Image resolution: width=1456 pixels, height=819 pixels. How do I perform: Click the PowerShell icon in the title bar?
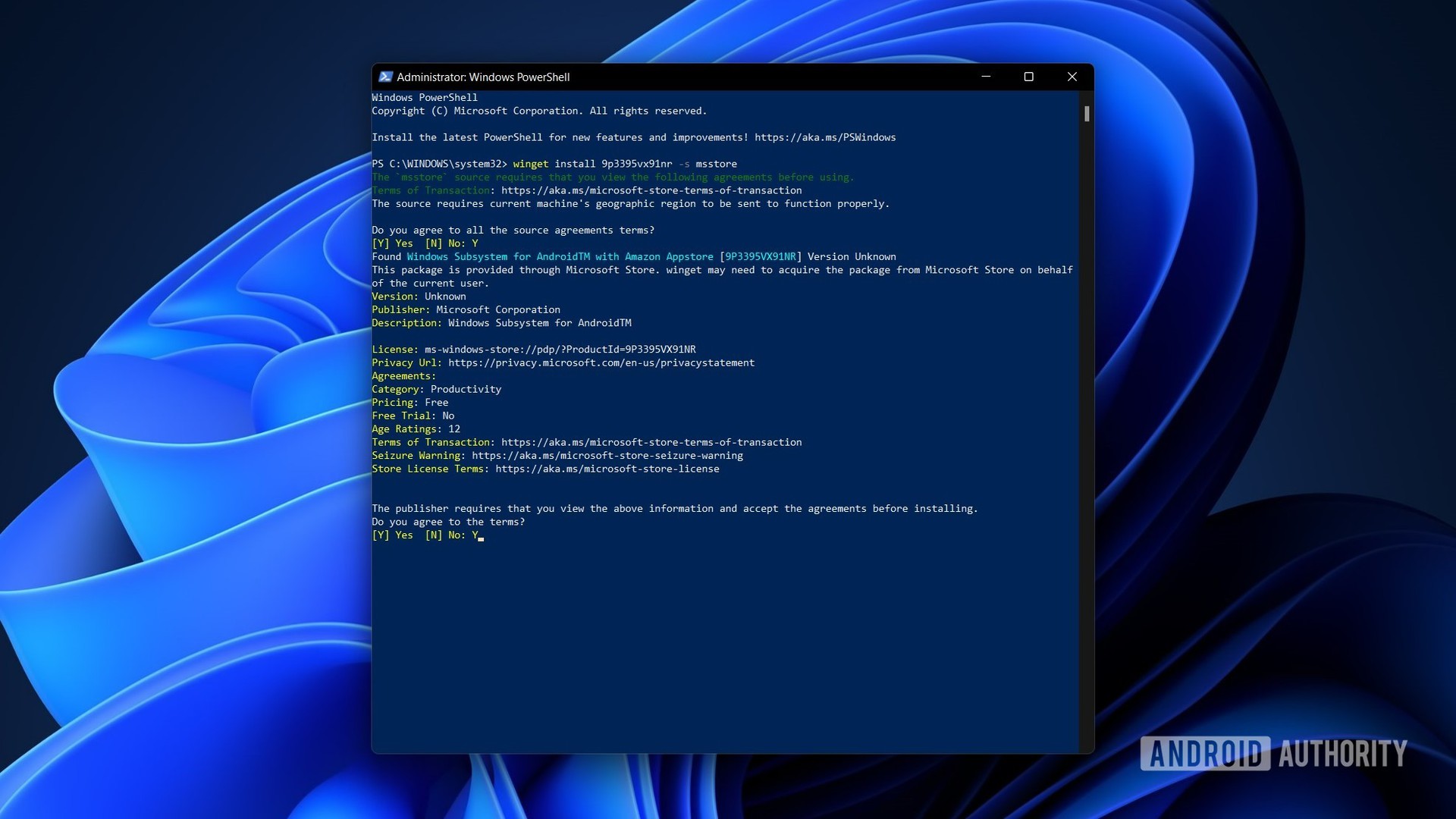tap(385, 77)
